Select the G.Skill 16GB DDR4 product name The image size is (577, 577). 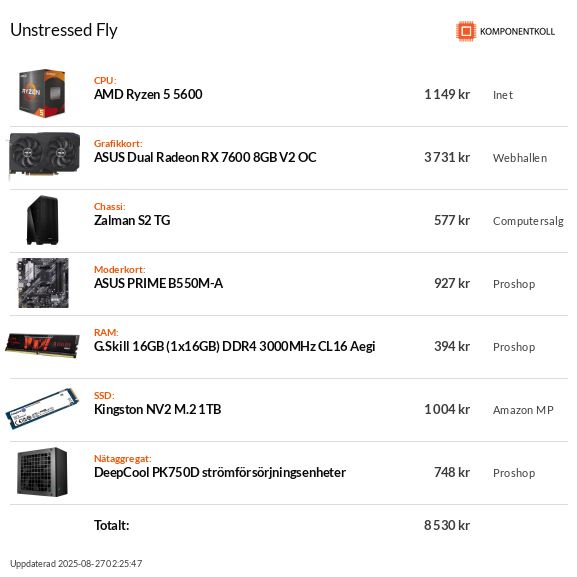click(x=234, y=346)
